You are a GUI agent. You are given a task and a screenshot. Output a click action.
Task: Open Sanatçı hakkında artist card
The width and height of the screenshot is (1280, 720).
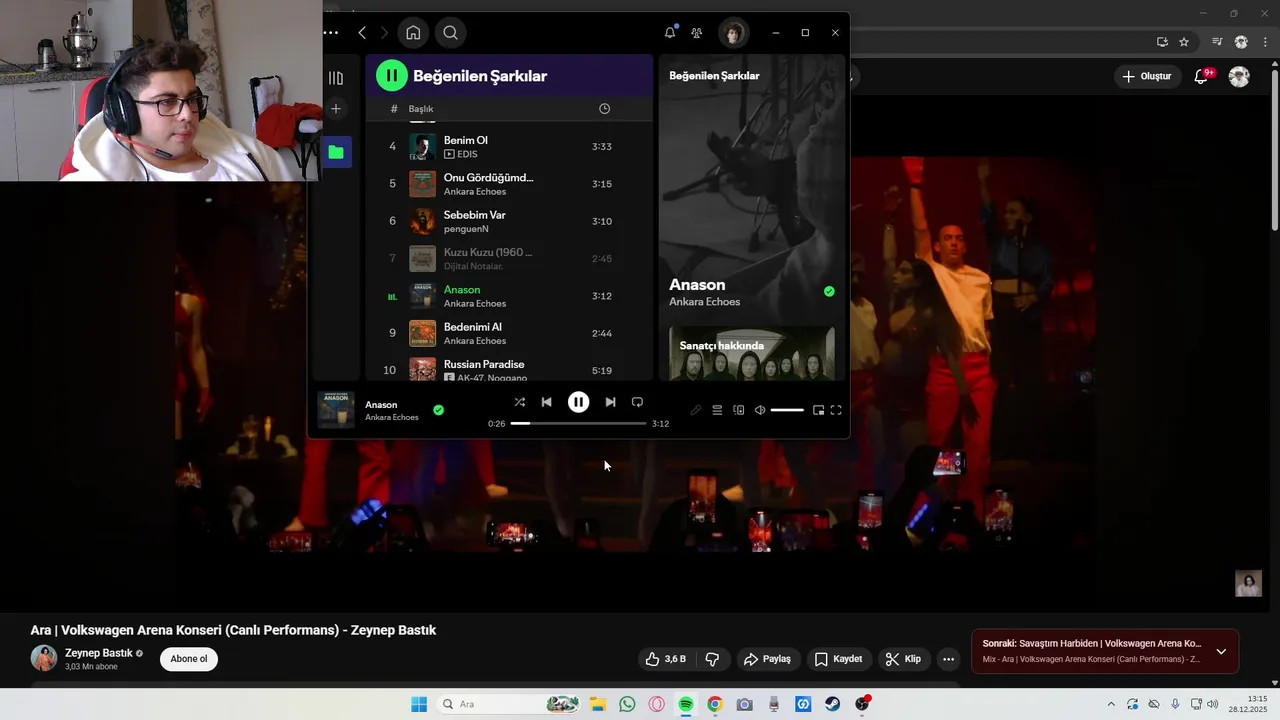[x=752, y=353]
